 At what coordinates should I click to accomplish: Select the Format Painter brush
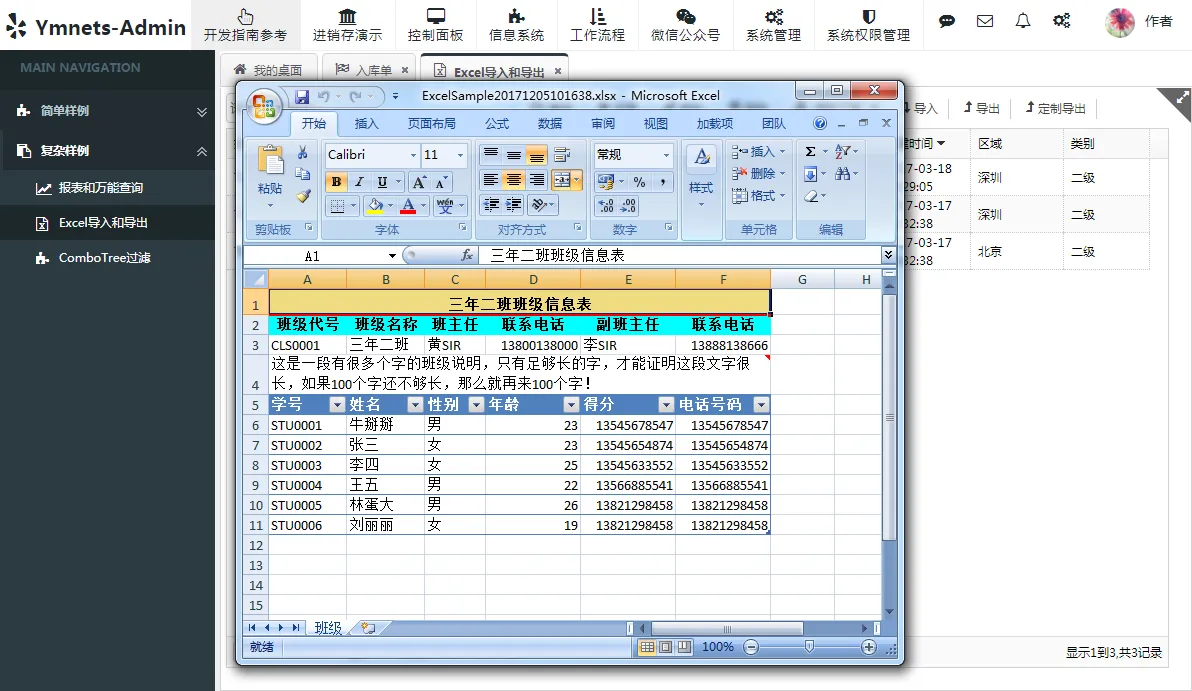coord(303,195)
